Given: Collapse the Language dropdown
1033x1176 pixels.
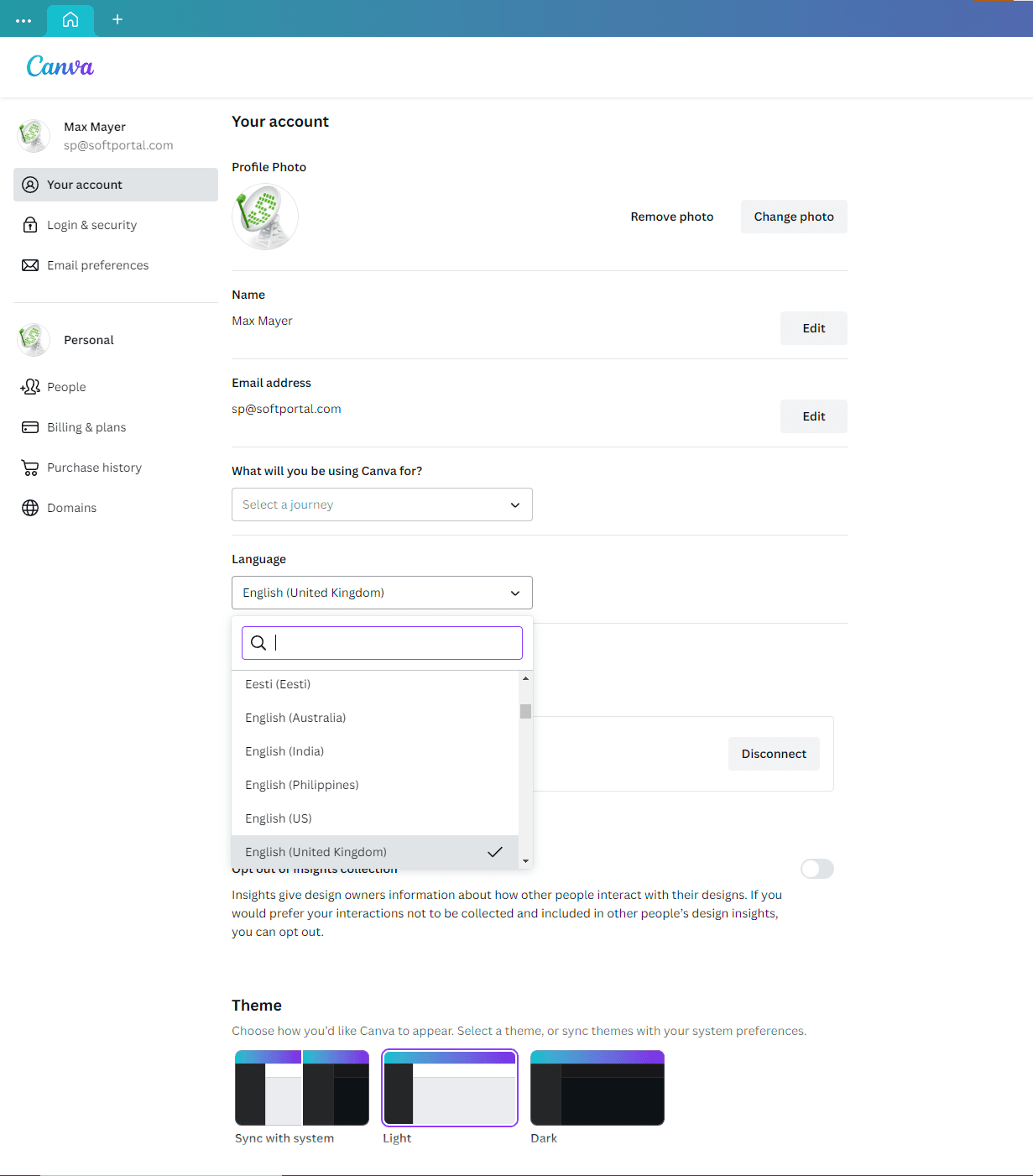Looking at the screenshot, I should tap(382, 593).
